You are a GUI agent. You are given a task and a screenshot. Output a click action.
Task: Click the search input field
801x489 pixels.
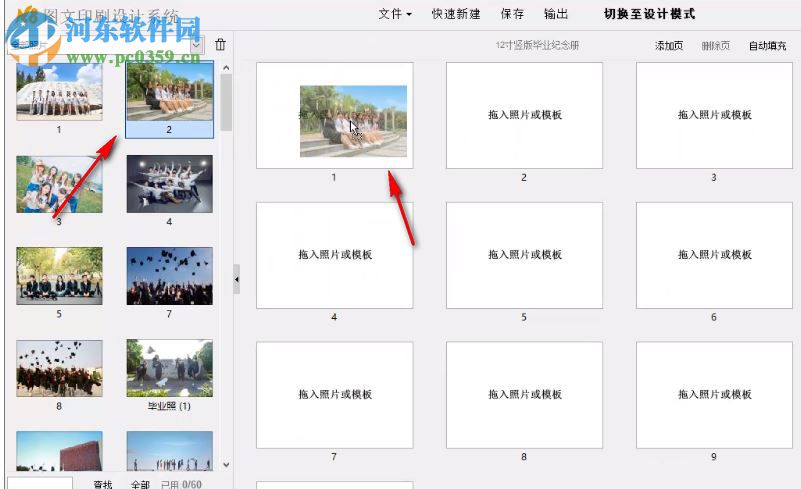40,483
